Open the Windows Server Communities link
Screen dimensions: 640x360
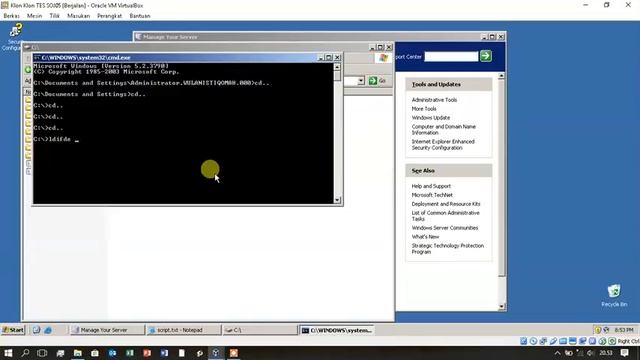444,228
